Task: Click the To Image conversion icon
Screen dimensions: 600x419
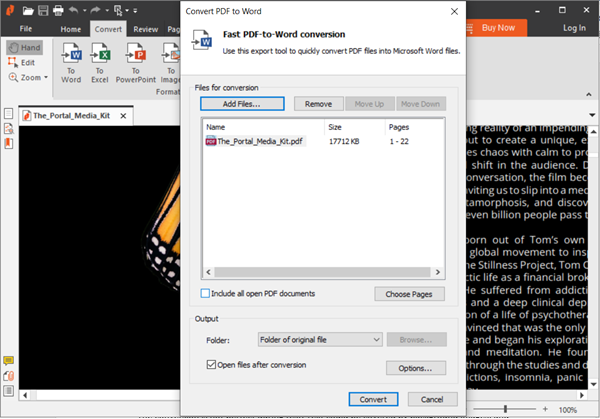Action: tap(170, 63)
